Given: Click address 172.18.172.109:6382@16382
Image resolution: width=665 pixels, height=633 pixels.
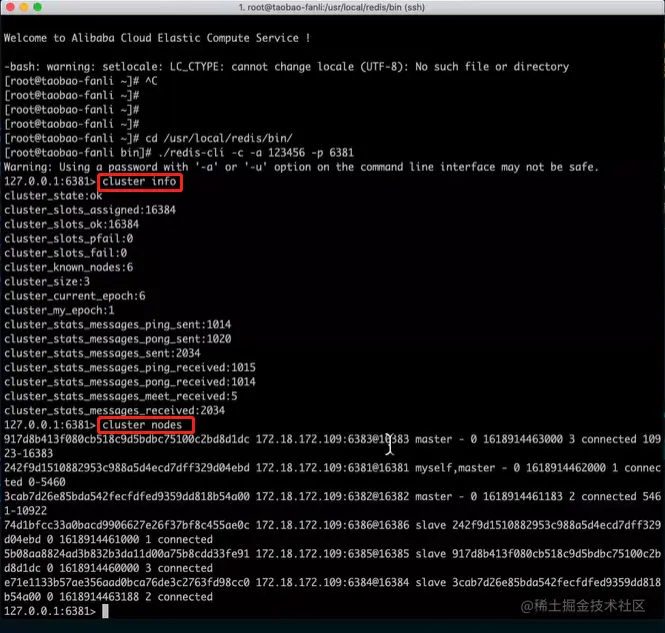Looking at the screenshot, I should 332,496.
